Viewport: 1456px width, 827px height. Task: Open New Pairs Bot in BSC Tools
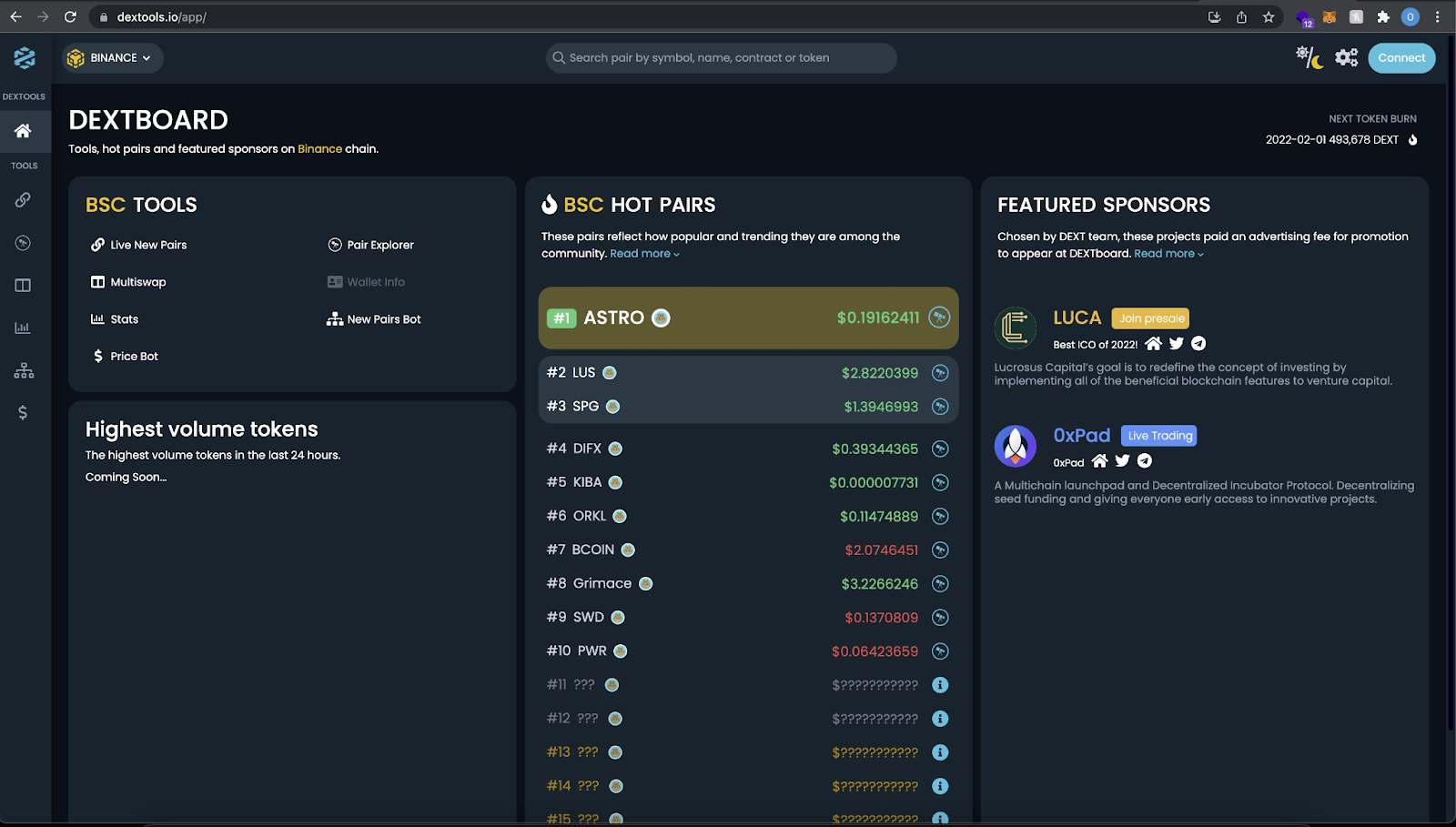374,319
